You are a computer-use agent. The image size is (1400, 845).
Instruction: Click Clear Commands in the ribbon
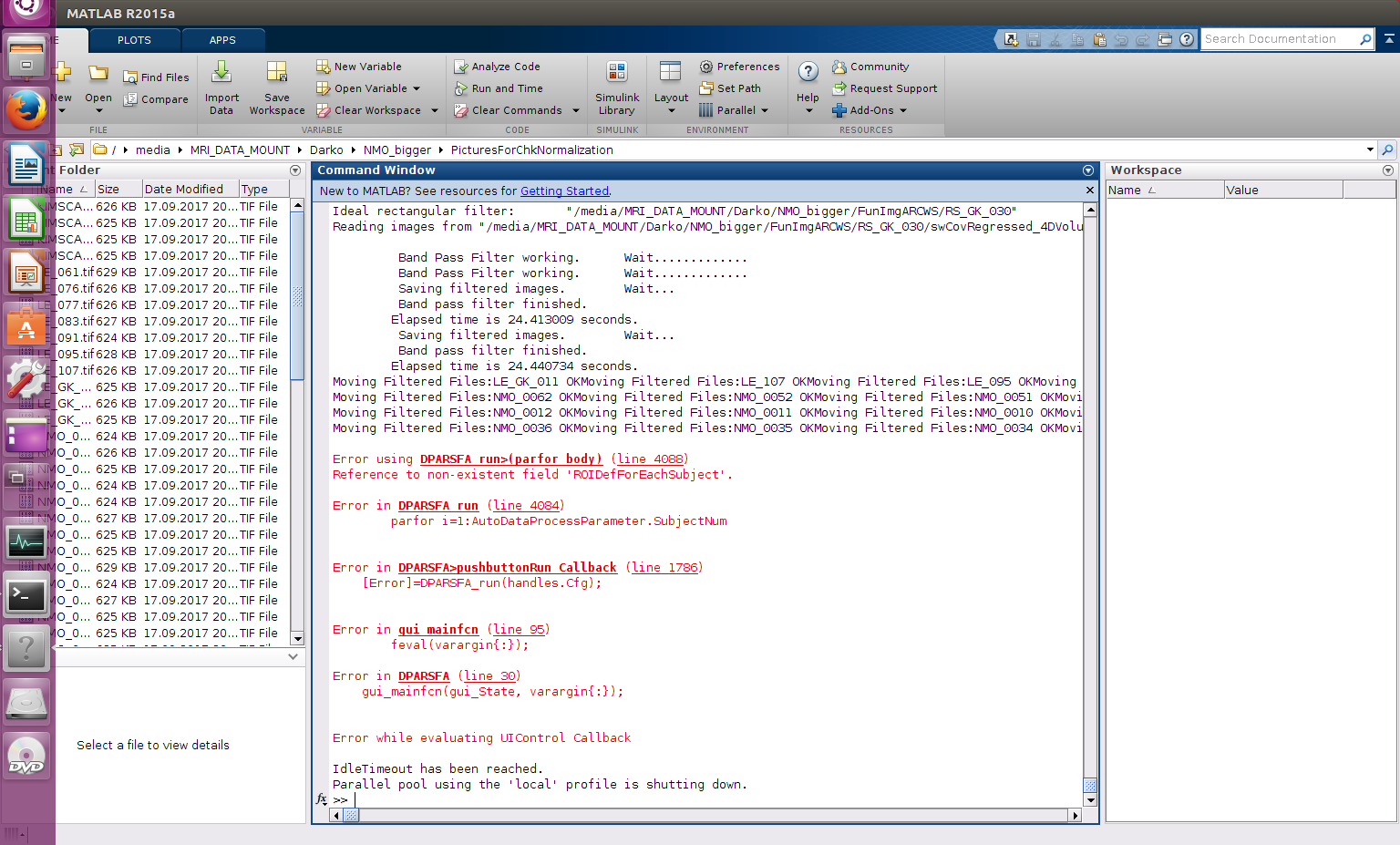pyautogui.click(x=508, y=110)
